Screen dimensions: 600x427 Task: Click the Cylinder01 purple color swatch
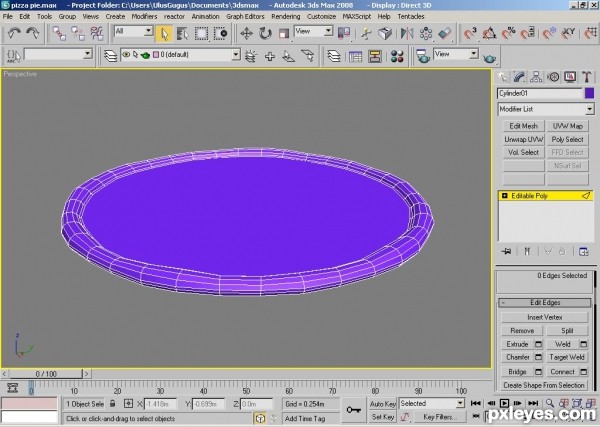point(589,93)
